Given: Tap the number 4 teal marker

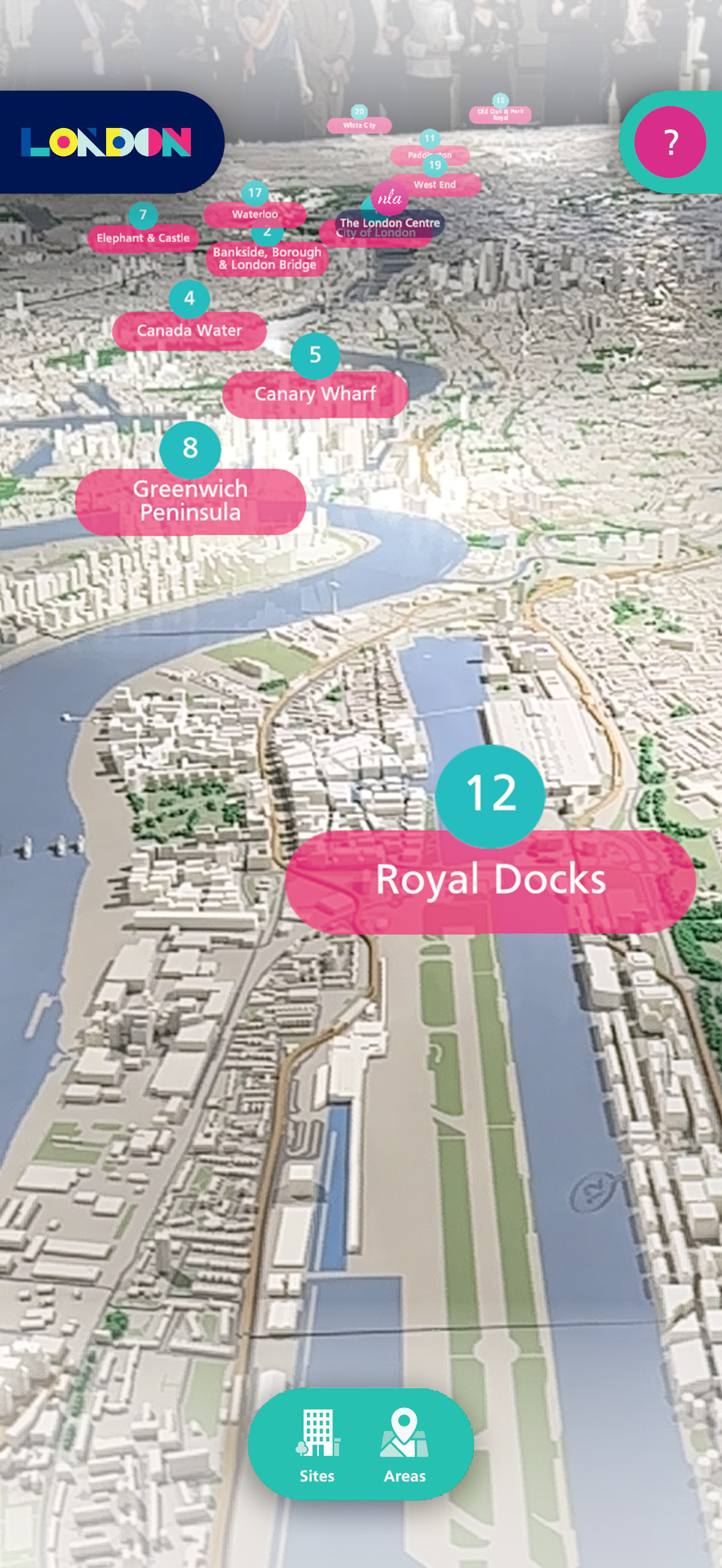Looking at the screenshot, I should (x=189, y=299).
